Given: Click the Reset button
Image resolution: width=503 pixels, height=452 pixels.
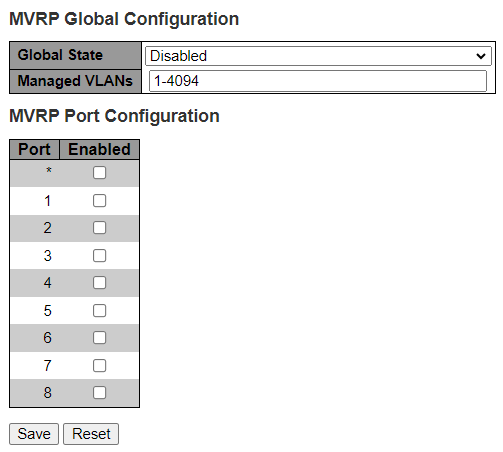Looking at the screenshot, I should pyautogui.click(x=91, y=434).
